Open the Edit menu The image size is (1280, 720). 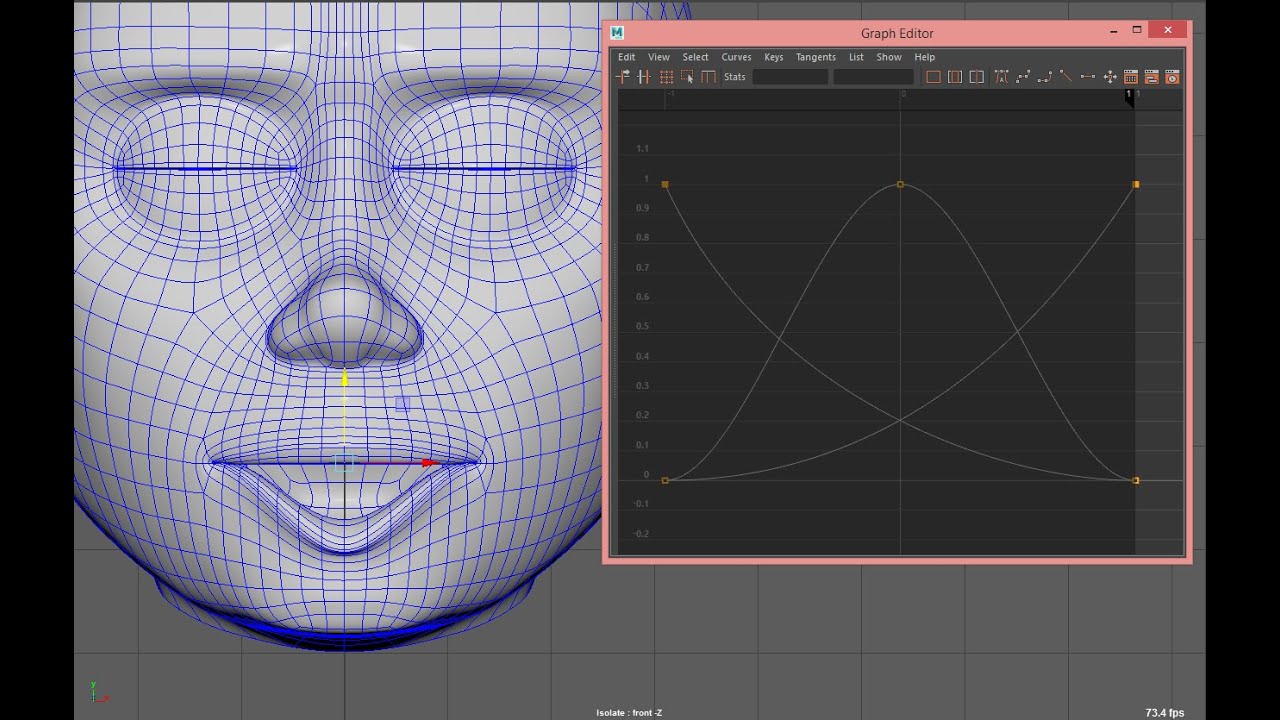click(x=626, y=57)
